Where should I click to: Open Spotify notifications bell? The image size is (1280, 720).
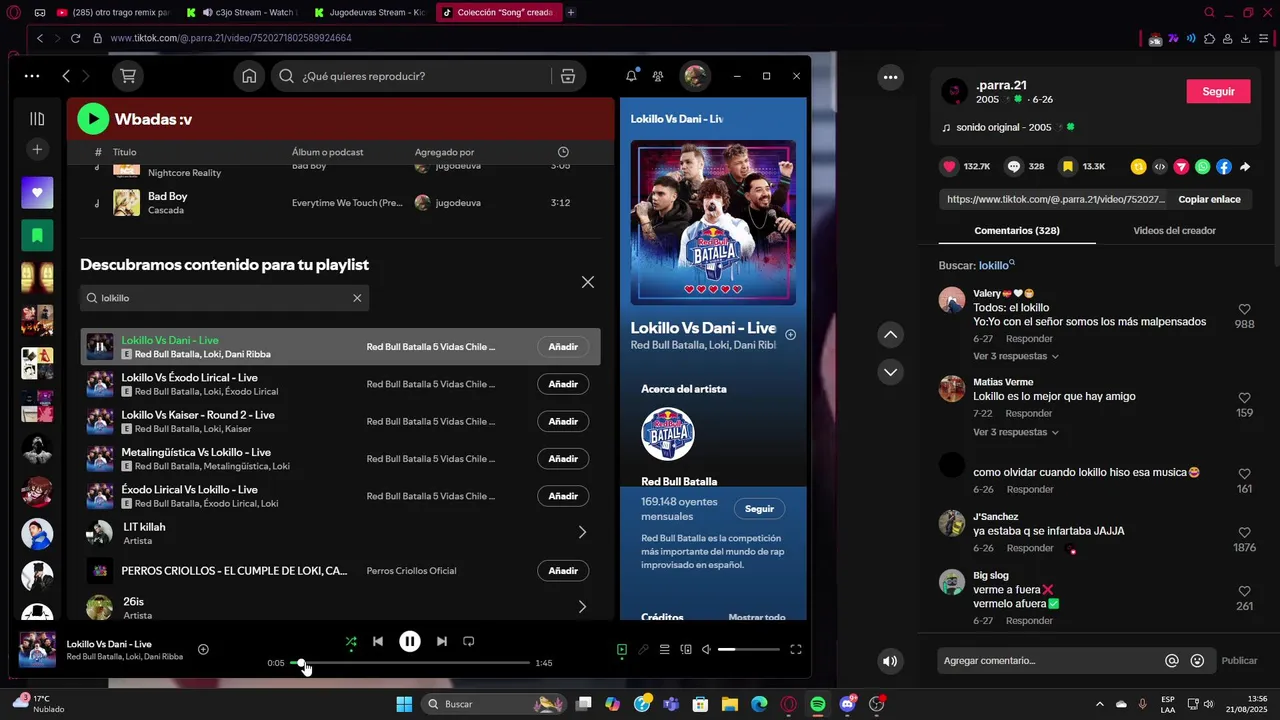point(631,76)
